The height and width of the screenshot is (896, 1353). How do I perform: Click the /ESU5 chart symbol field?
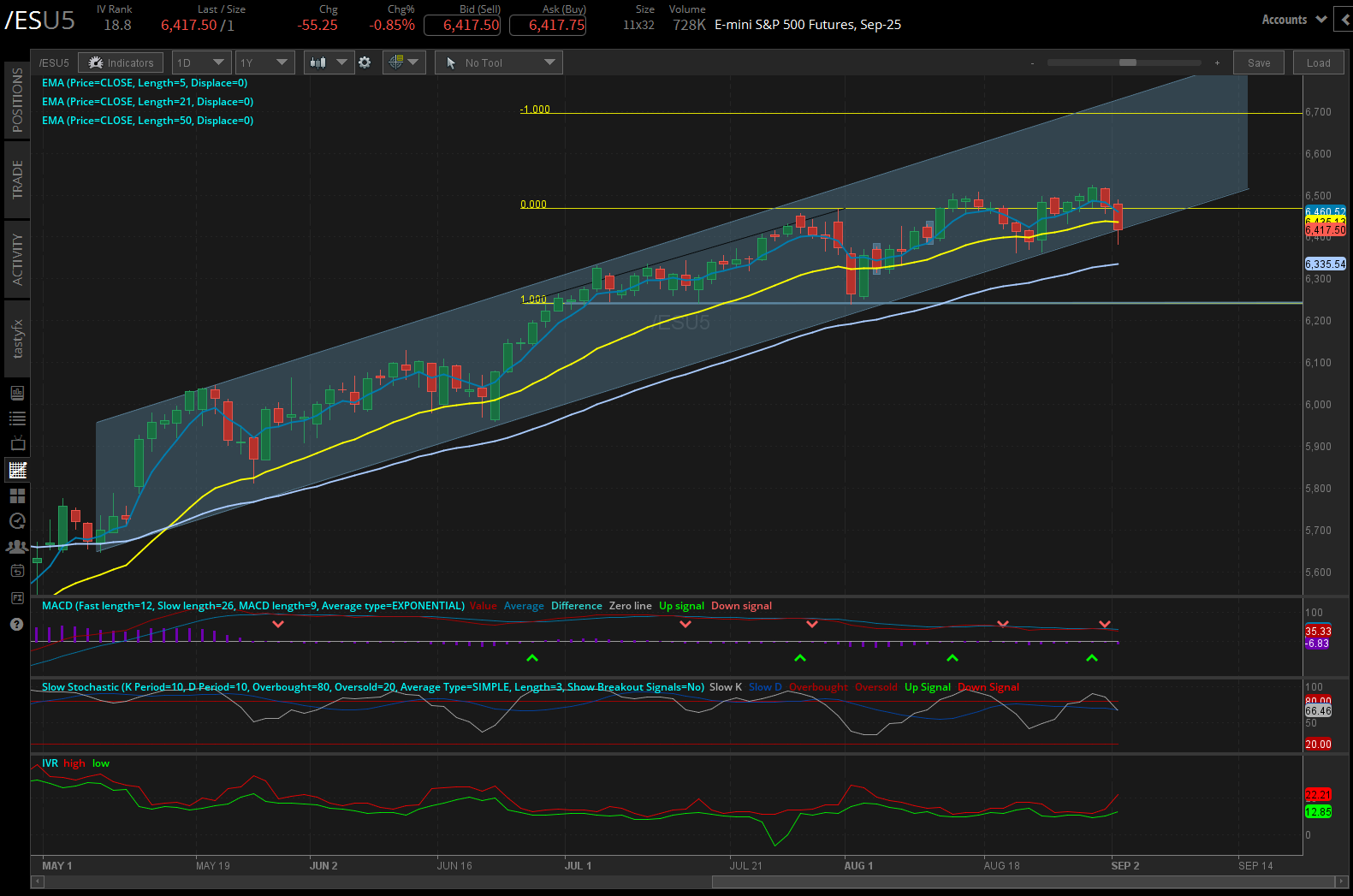(54, 62)
